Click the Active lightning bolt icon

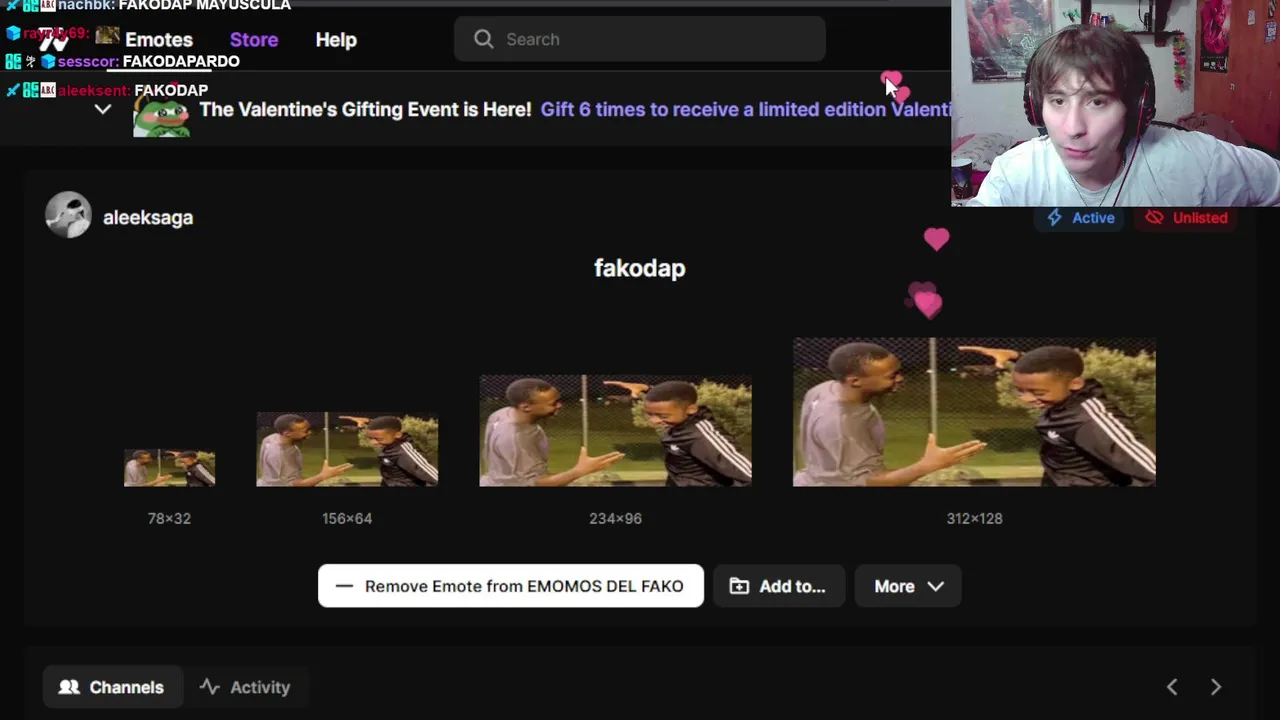(1054, 217)
